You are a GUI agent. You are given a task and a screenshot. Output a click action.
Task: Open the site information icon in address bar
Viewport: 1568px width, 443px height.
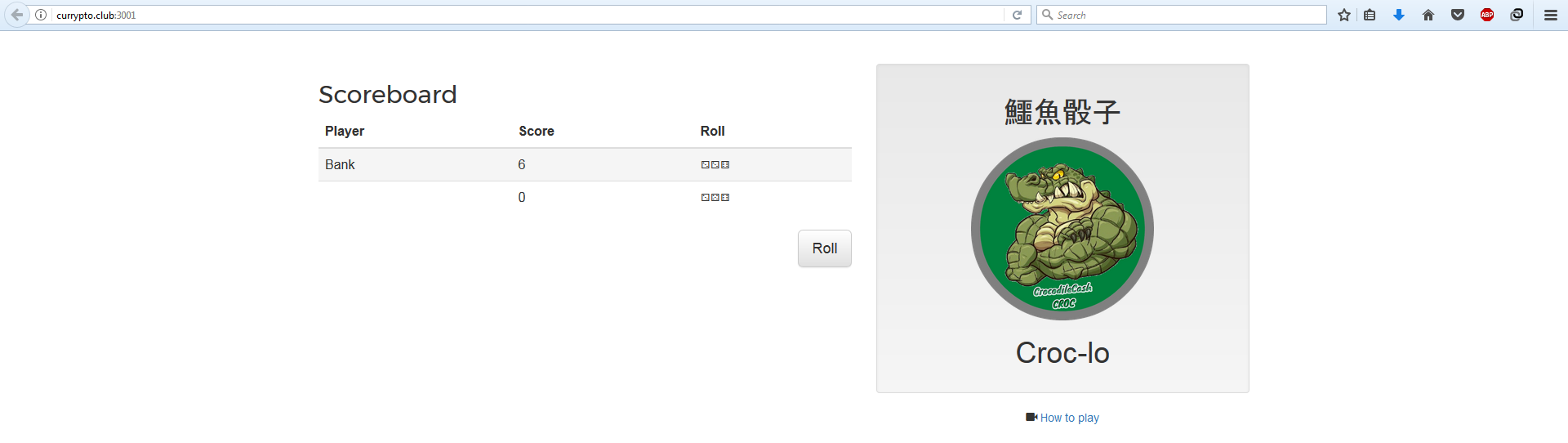point(41,15)
